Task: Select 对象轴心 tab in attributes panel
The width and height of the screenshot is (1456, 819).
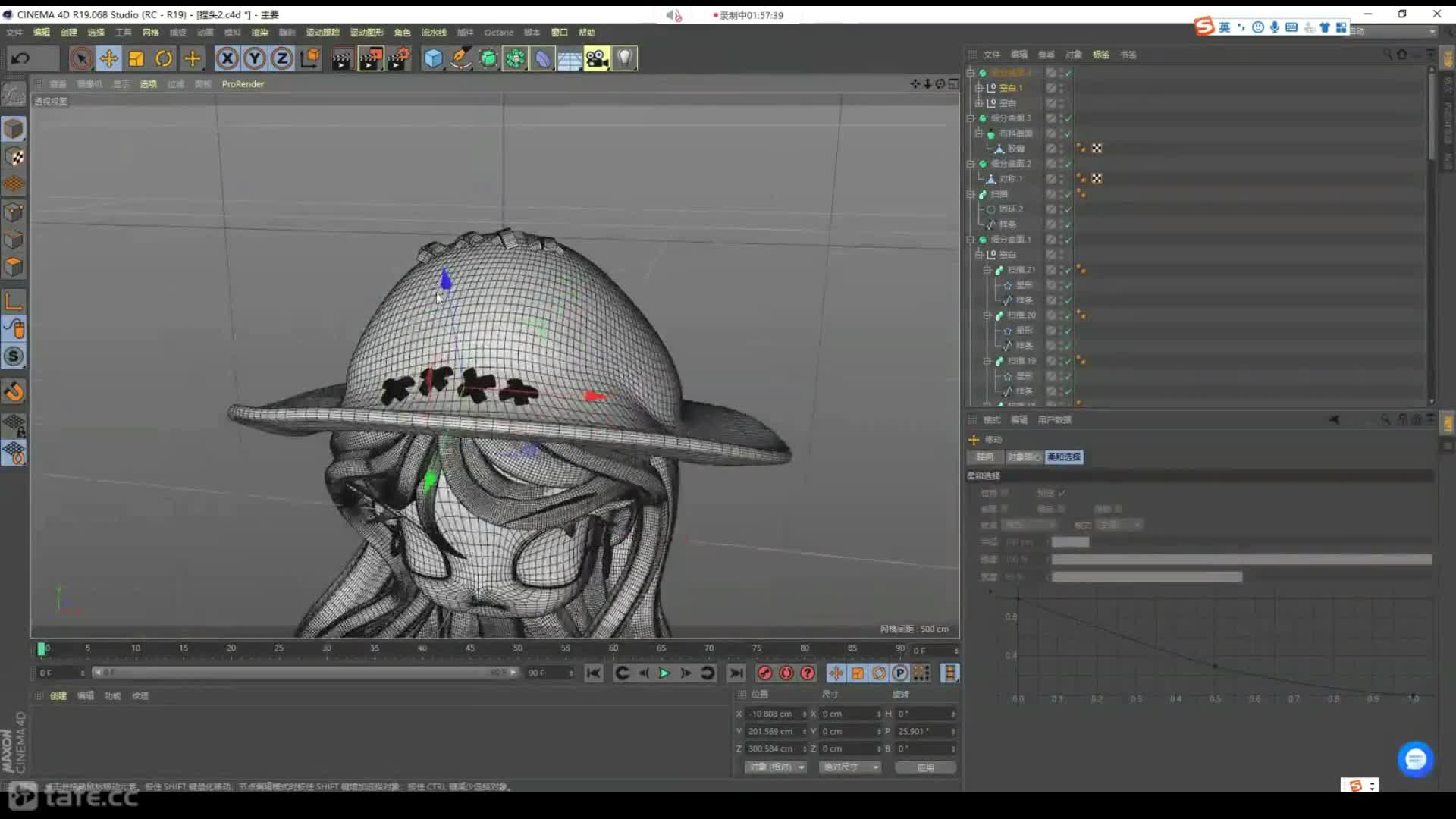Action: pos(1024,457)
